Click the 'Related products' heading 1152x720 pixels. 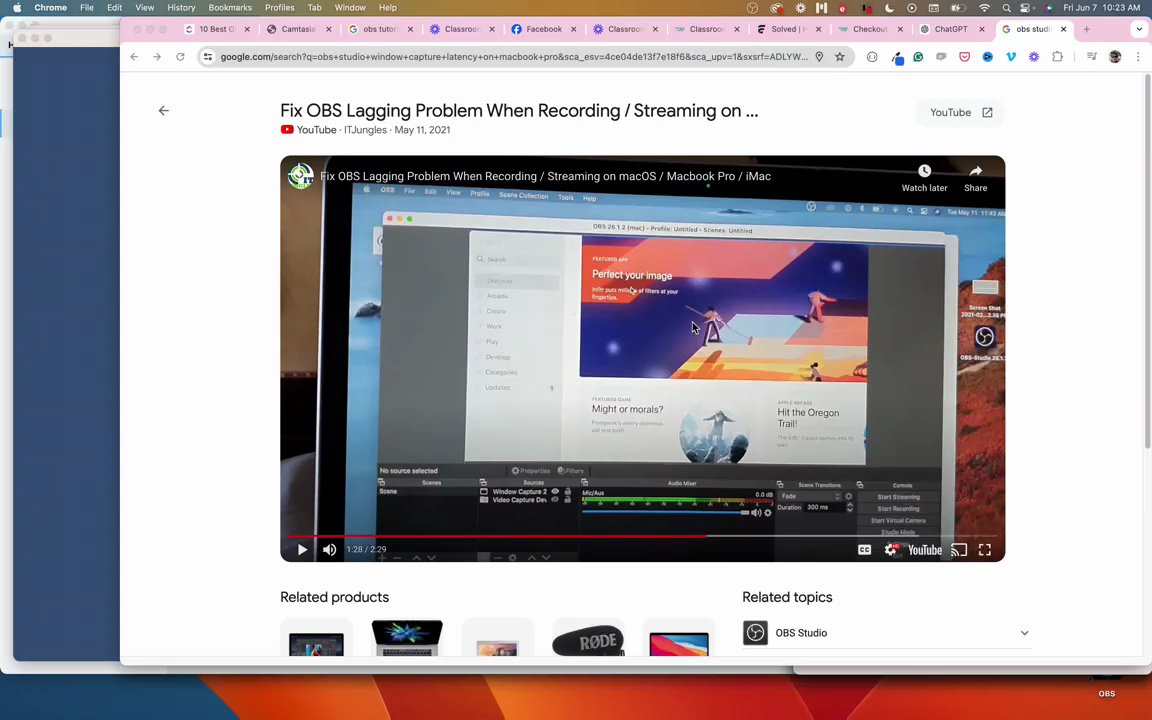point(334,597)
